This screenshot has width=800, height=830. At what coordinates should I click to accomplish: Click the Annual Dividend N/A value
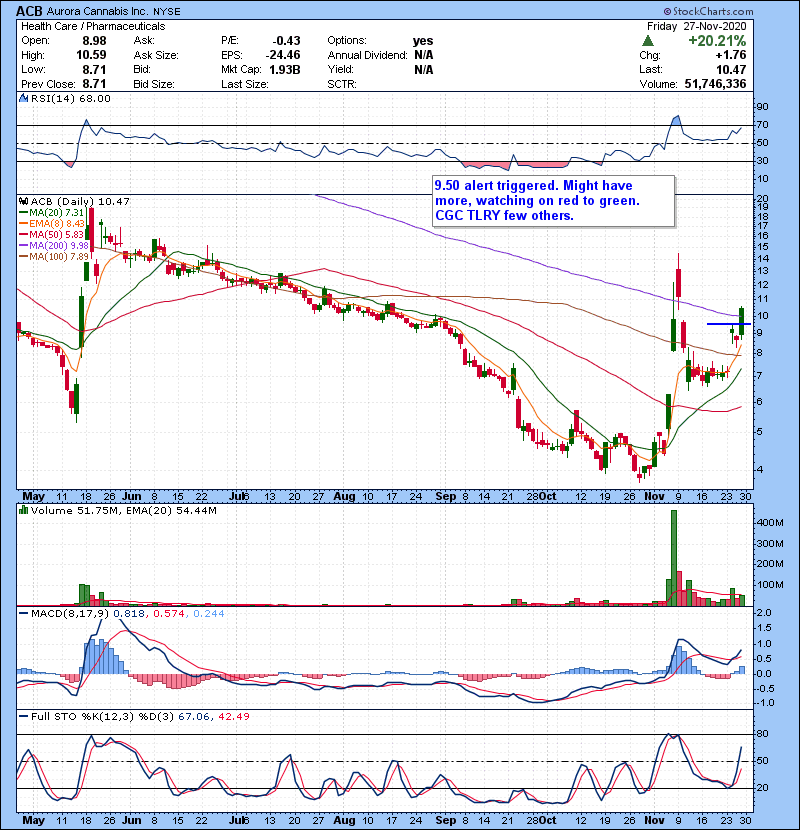pyautogui.click(x=424, y=55)
